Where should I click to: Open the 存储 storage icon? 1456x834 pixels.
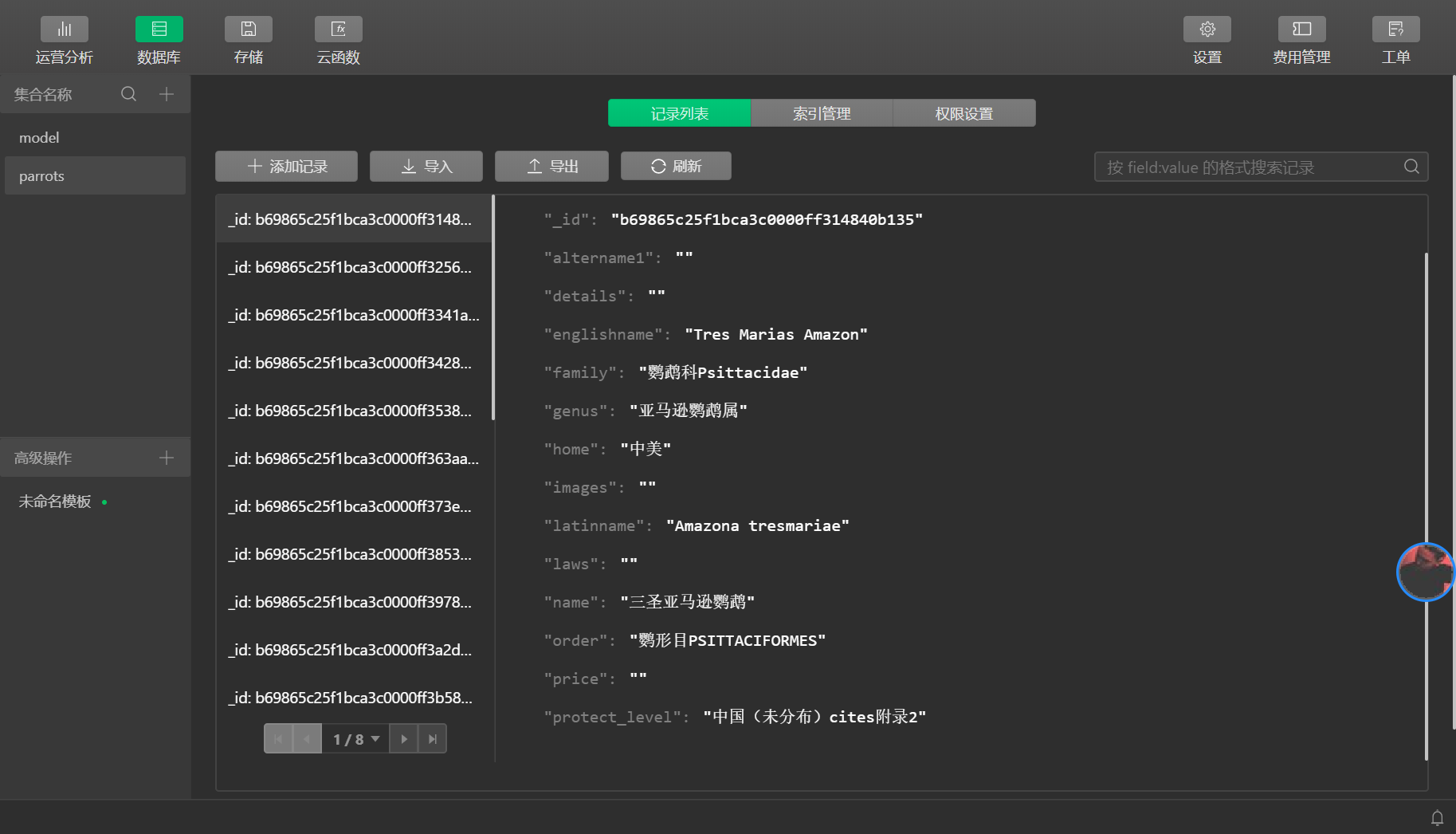tap(249, 30)
